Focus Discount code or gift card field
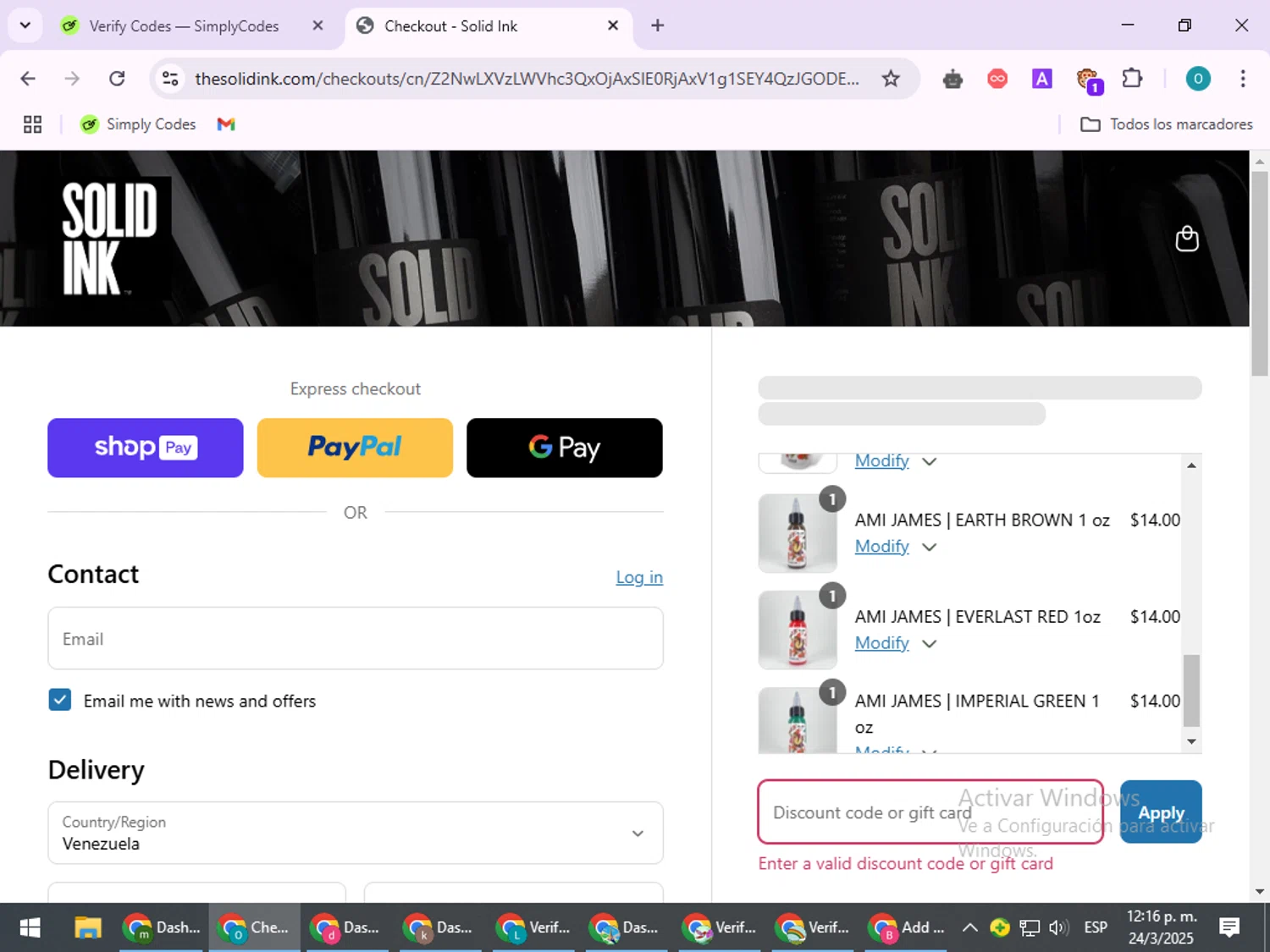 pyautogui.click(x=930, y=812)
